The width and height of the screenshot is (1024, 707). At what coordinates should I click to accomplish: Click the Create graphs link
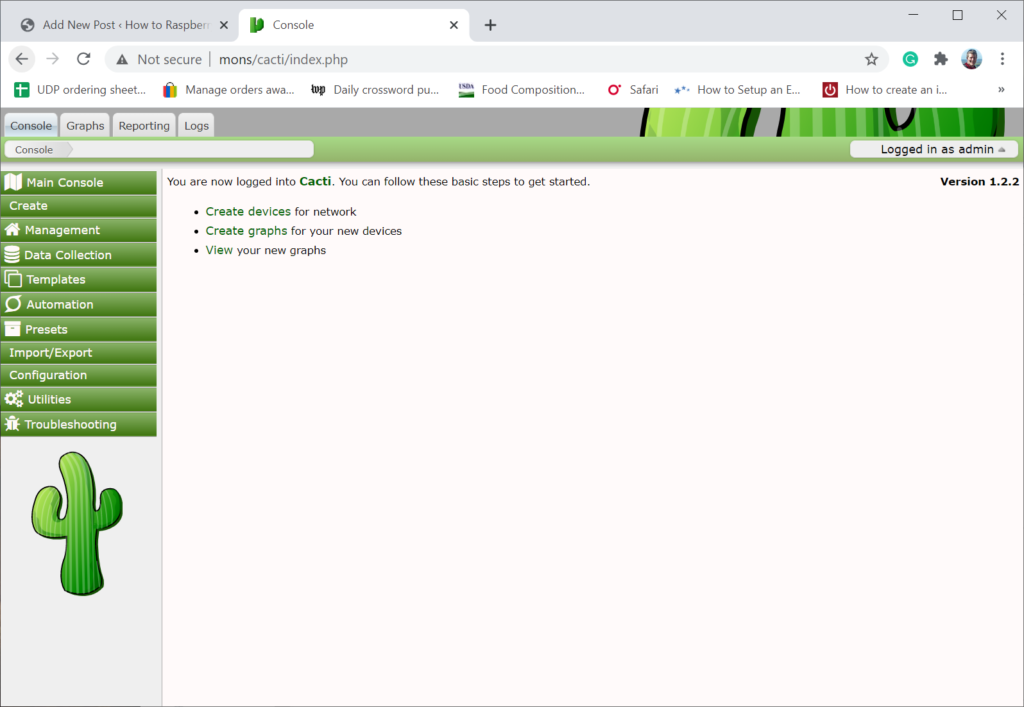pyautogui.click(x=246, y=231)
